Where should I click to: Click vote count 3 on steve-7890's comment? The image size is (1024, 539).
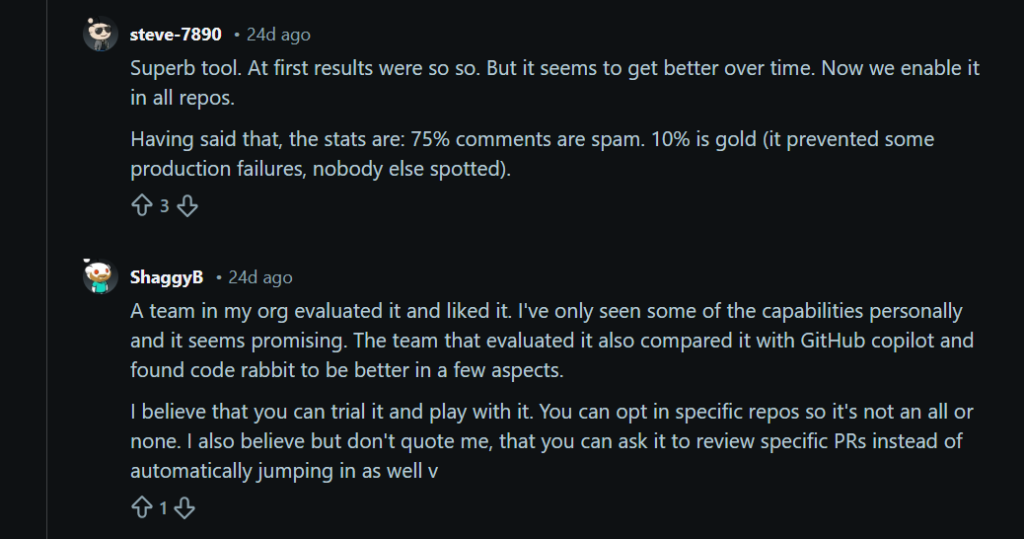164,206
